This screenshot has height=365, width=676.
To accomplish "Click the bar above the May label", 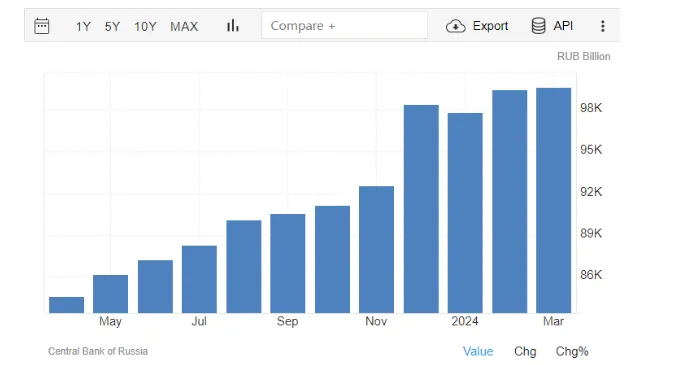I will 110,294.
